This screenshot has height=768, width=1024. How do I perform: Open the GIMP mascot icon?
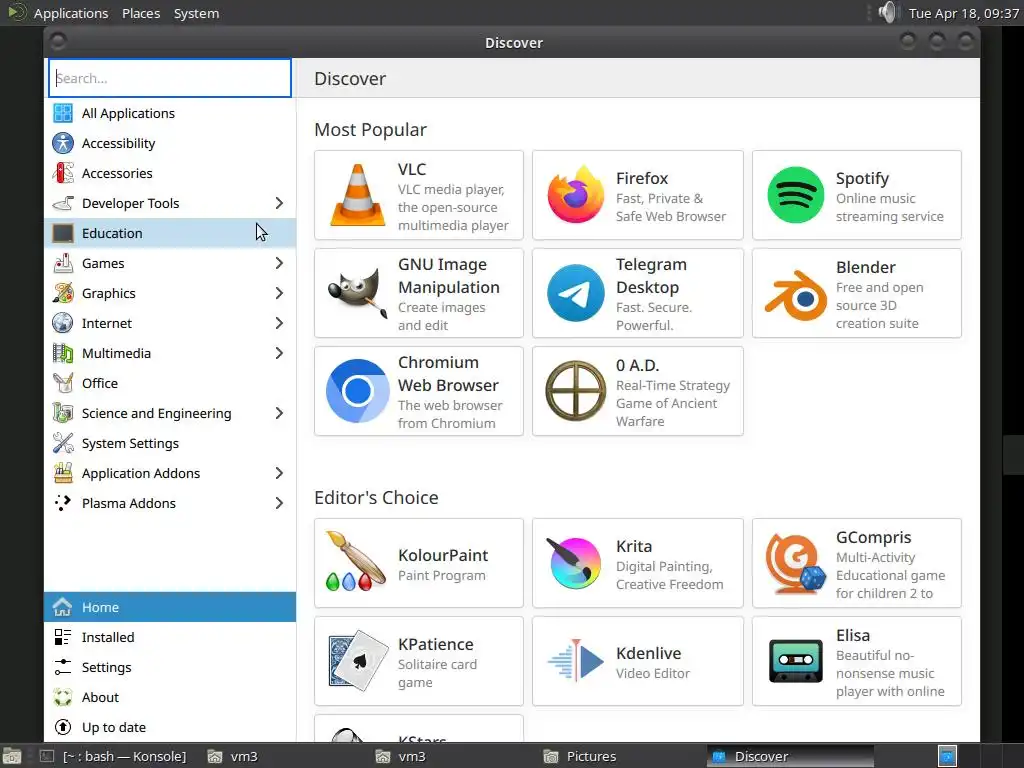357,293
